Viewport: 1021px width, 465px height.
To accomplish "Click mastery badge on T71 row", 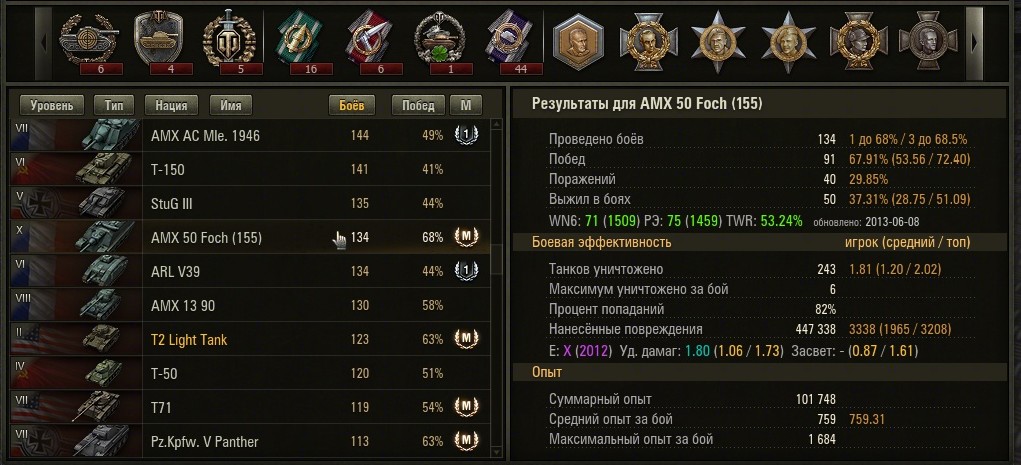I will (x=465, y=407).
